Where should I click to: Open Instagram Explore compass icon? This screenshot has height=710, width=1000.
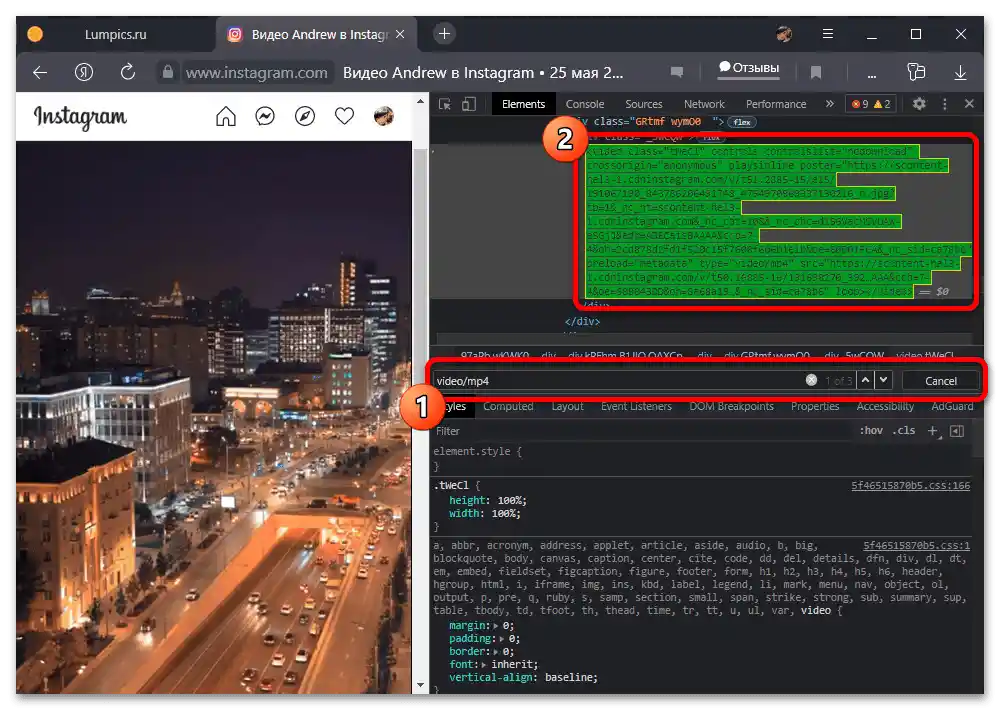point(305,116)
